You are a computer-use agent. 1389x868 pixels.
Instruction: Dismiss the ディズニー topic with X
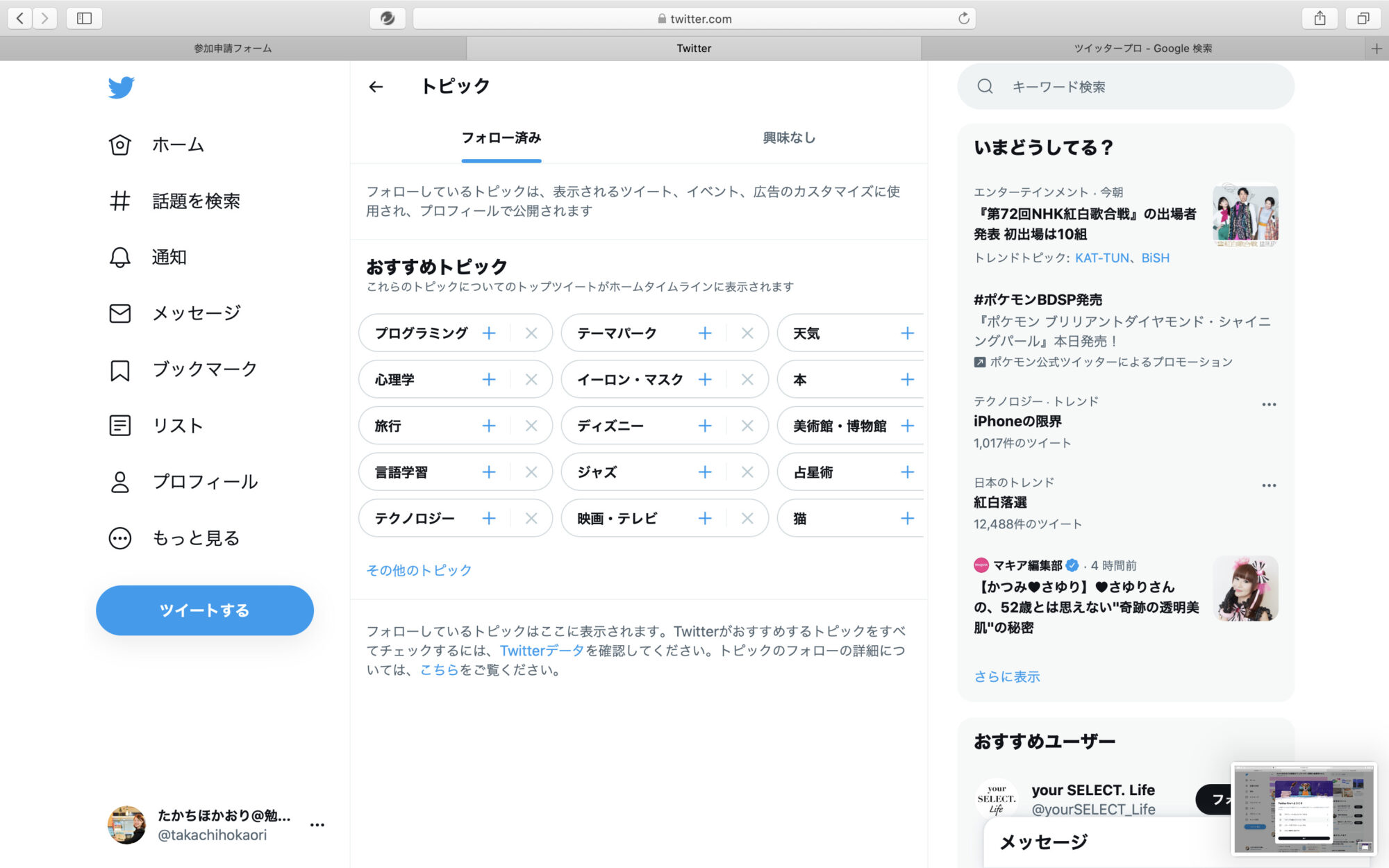point(747,426)
